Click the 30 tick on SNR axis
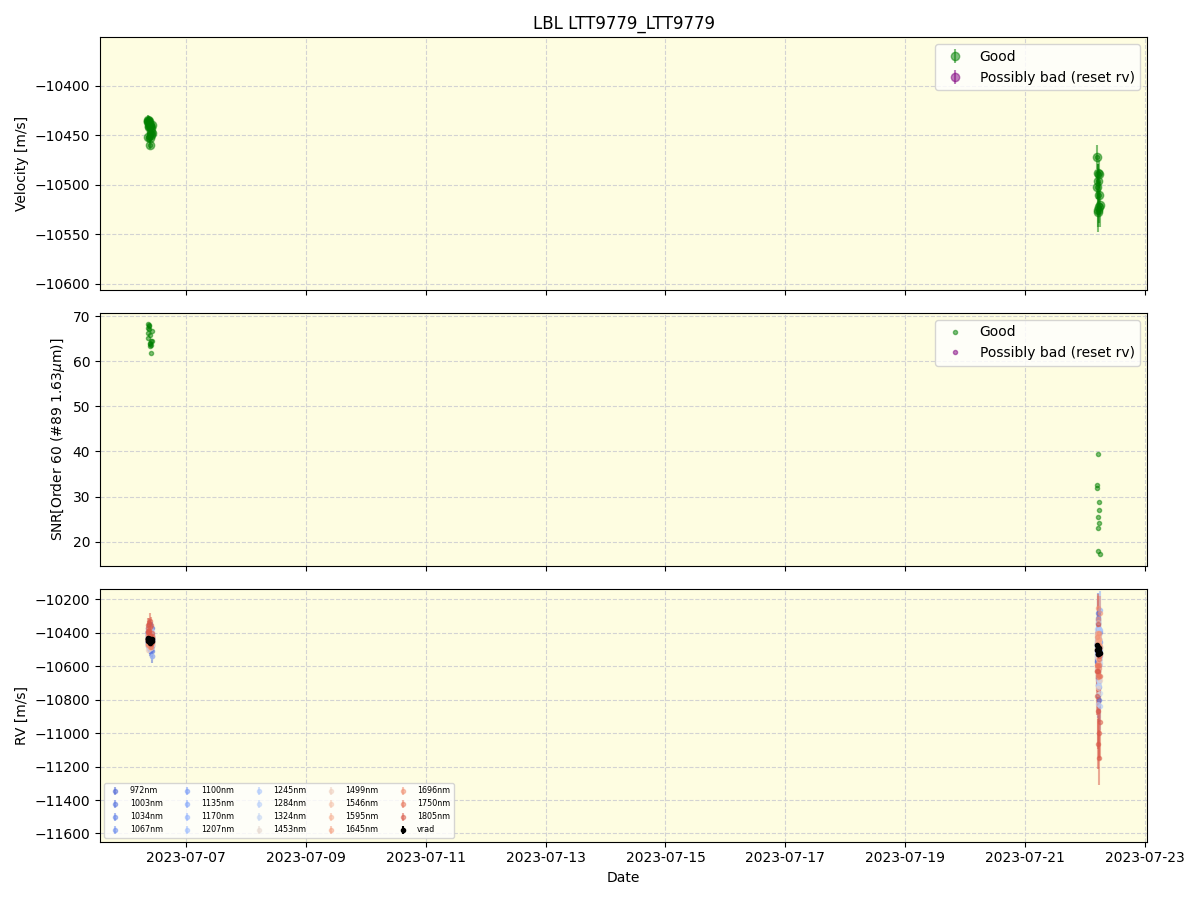 click(x=81, y=497)
